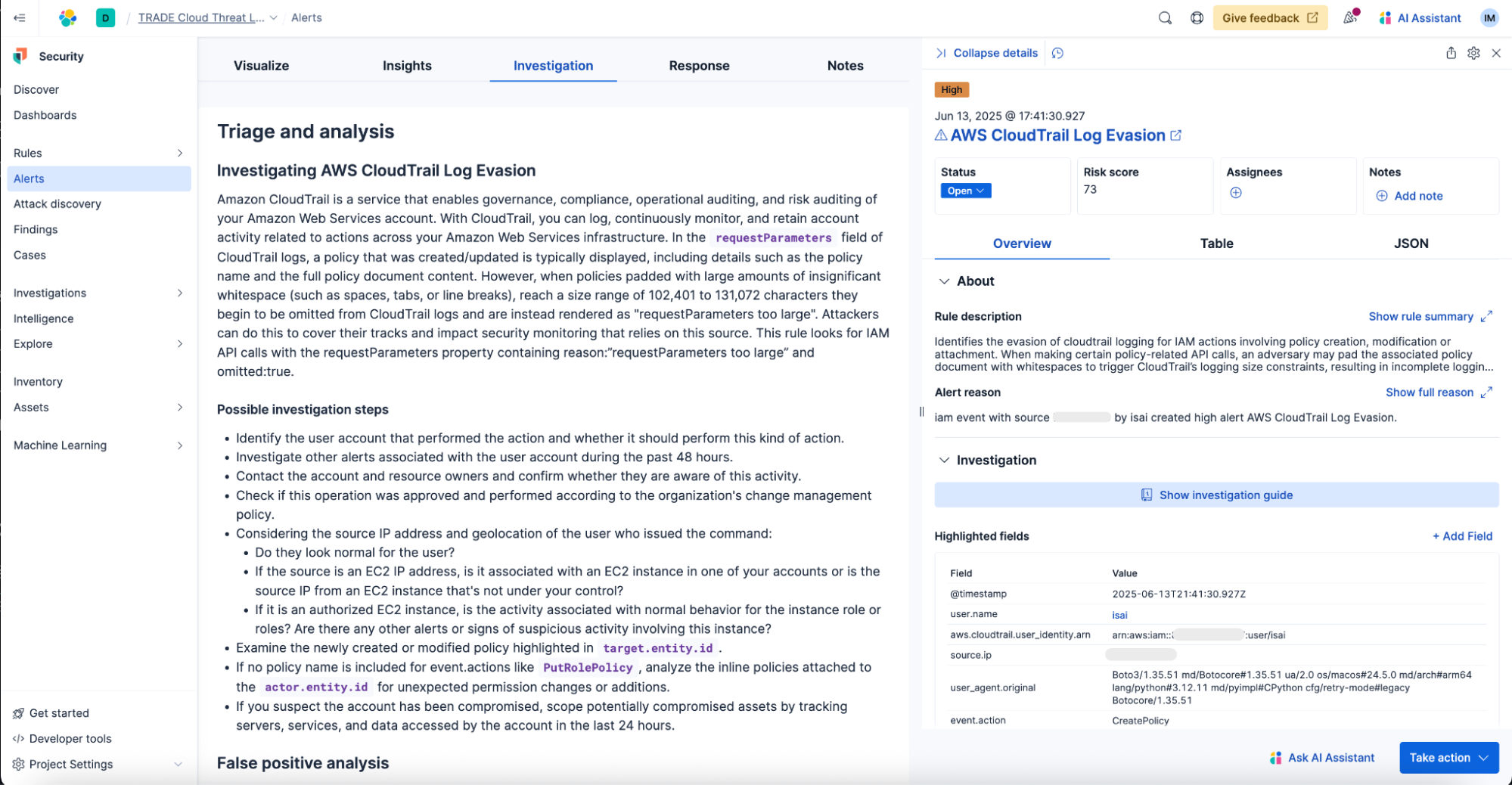This screenshot has height=785, width=1512.
Task: Collapse the About section
Action: click(x=944, y=281)
